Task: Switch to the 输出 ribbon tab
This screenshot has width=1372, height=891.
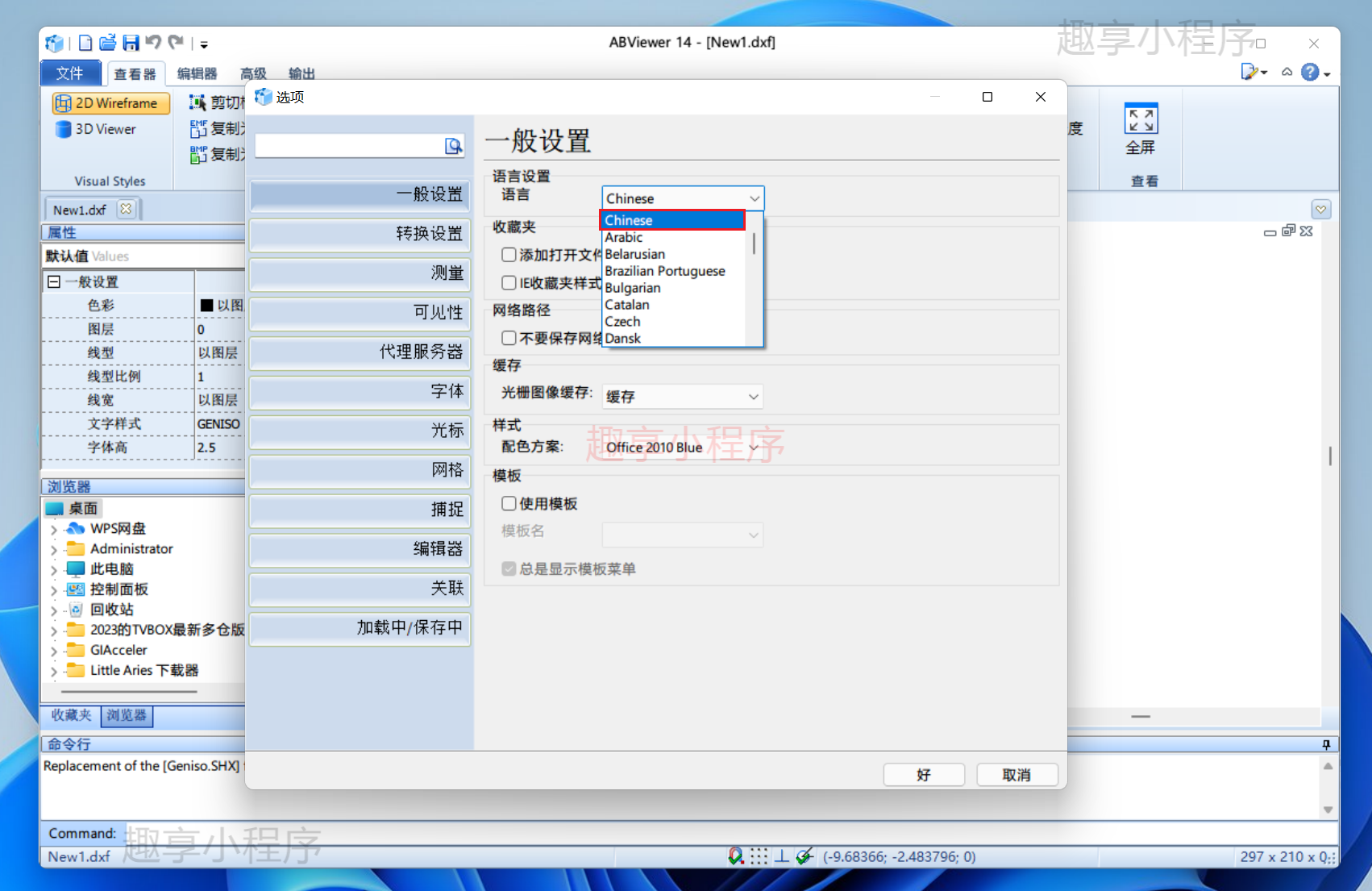Action: (301, 73)
